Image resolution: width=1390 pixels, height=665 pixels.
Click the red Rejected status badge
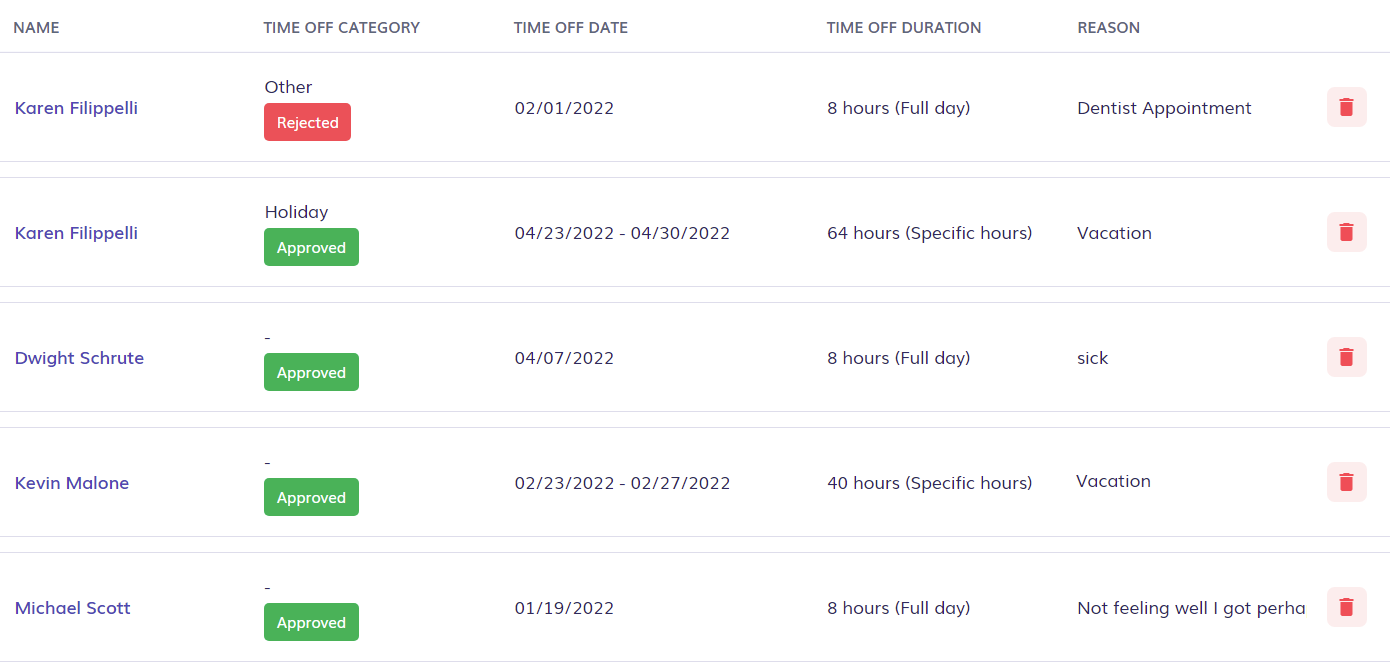tap(307, 122)
